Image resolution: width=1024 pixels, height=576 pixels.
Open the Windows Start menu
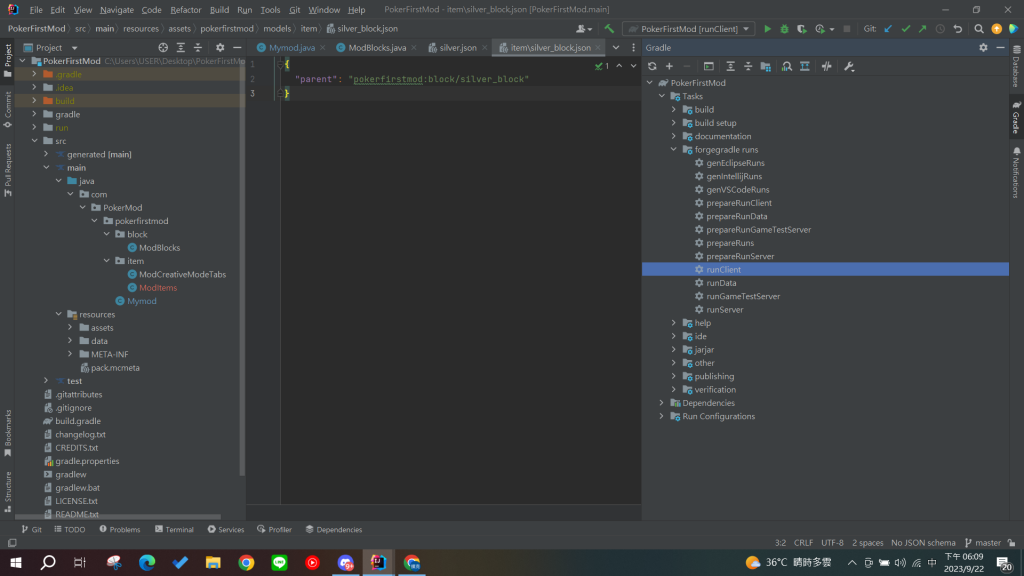16,562
